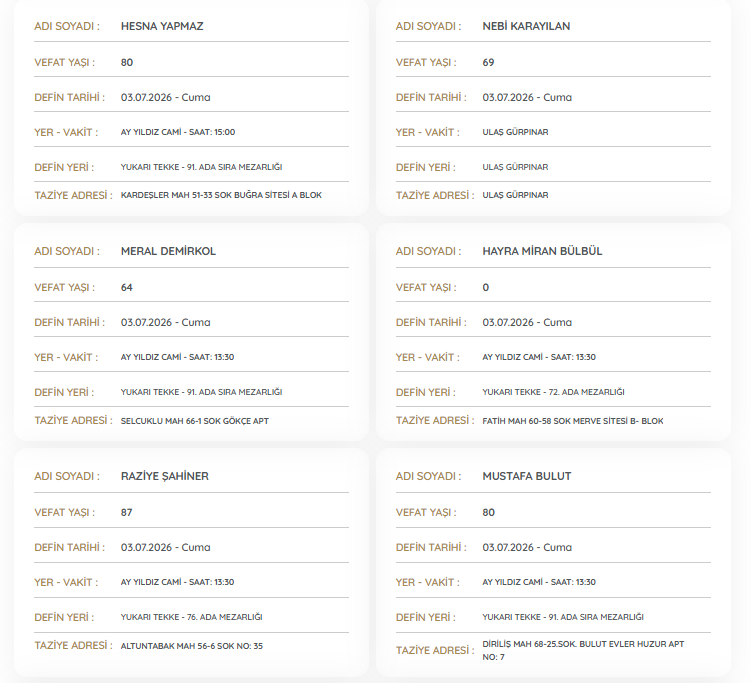Click the DİRİLİŞ MAH 68-25.SOK BULUT EVLER address
The height and width of the screenshot is (683, 751).
click(x=583, y=650)
